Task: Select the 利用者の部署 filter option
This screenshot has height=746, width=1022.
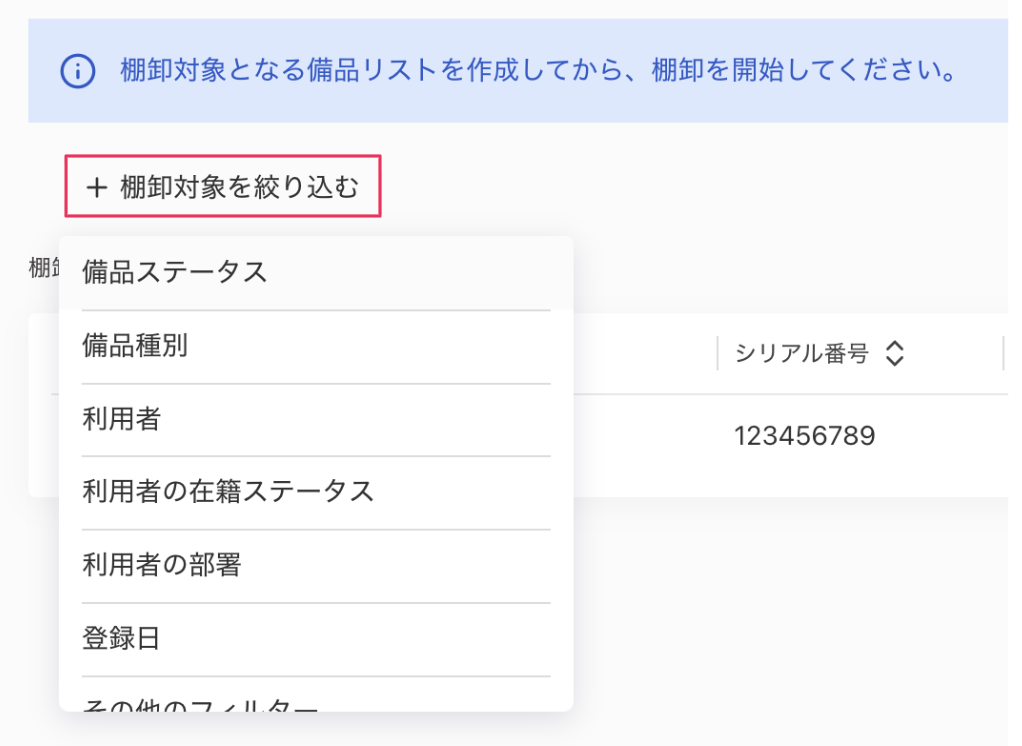Action: click(163, 565)
